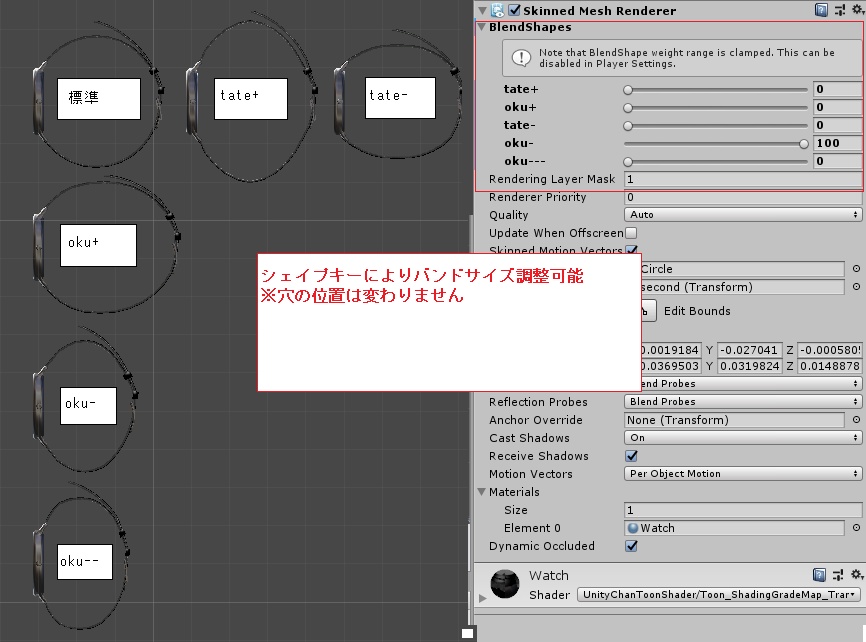Open Skinned Mesh Renderer gear settings menu
The width and height of the screenshot is (866, 642).
(x=857, y=9)
